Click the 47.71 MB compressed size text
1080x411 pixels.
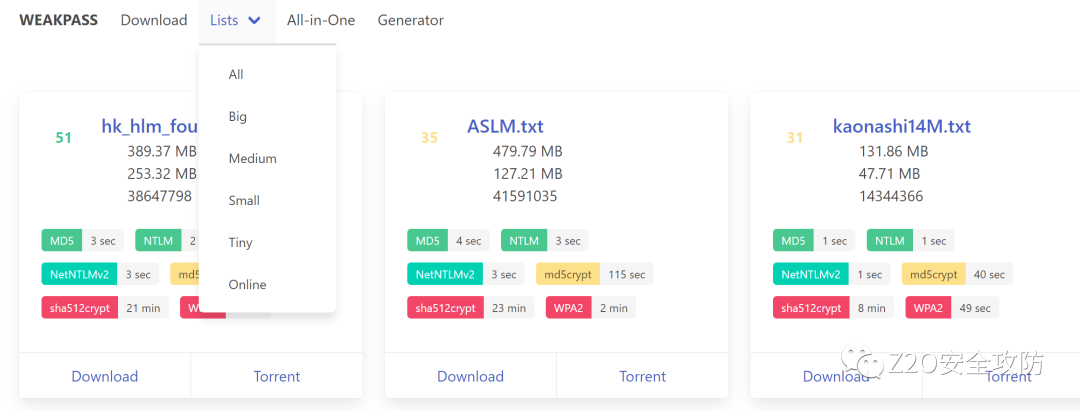[889, 173]
